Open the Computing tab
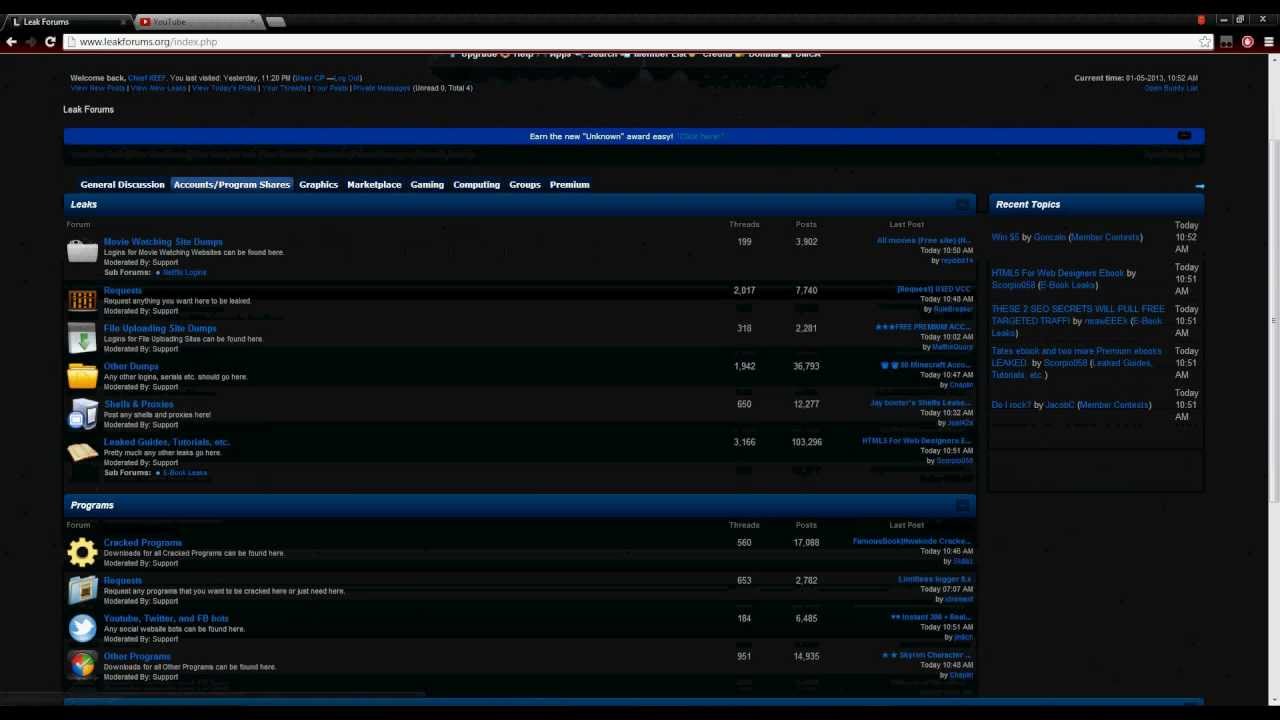The image size is (1280, 720). tap(476, 184)
